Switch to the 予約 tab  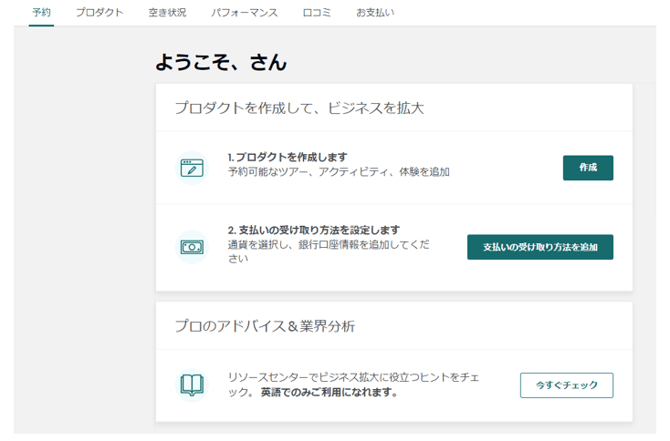tap(41, 13)
